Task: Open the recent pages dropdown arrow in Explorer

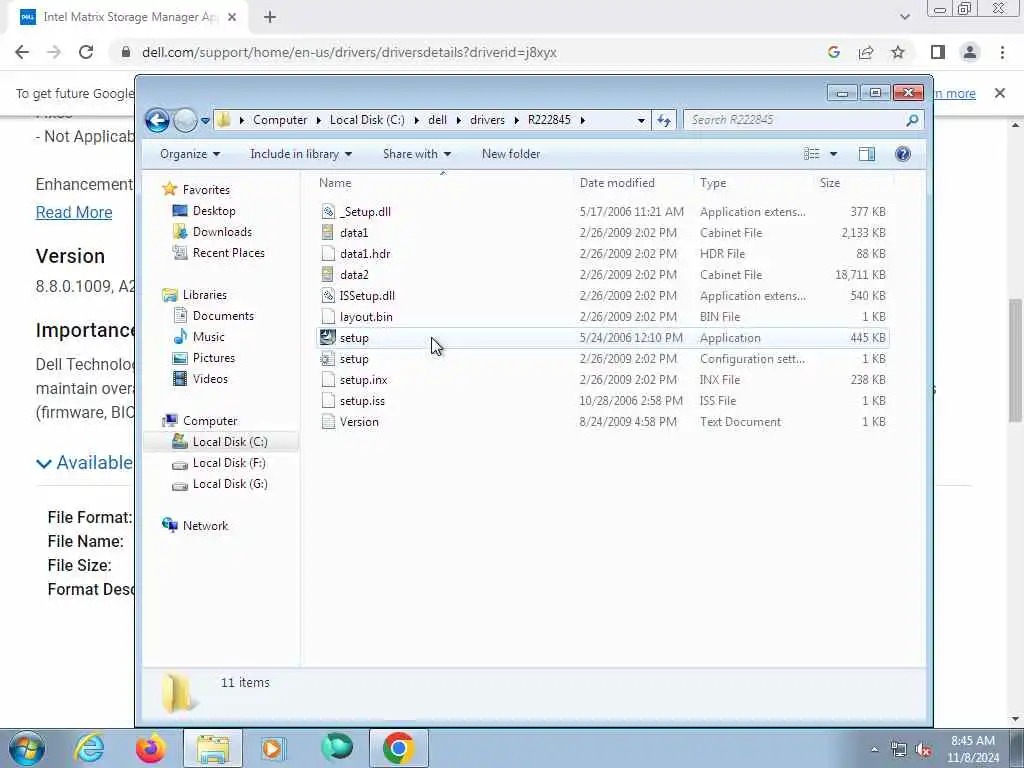Action: tap(205, 120)
